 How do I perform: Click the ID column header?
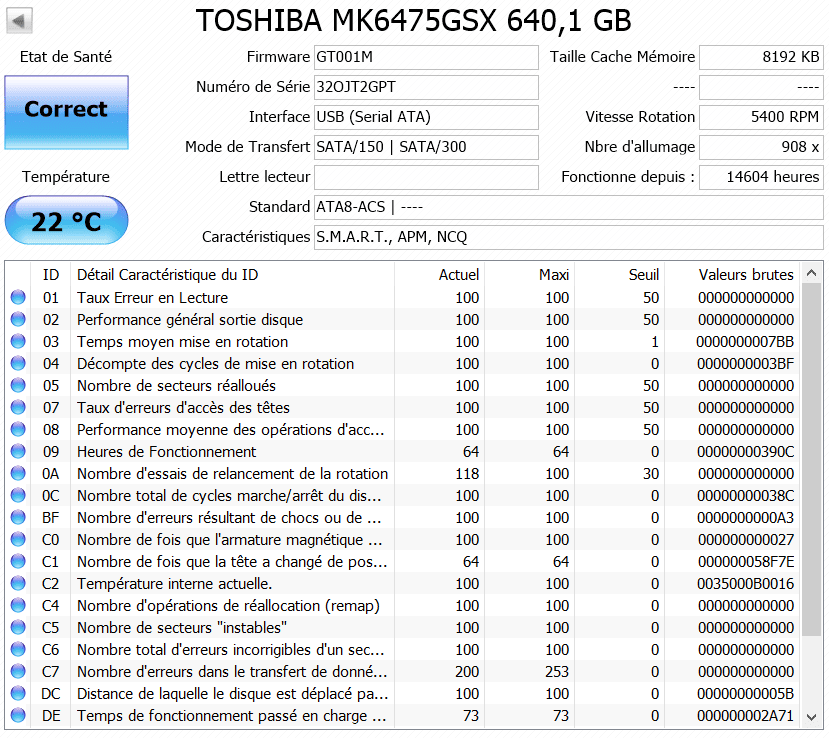click(x=51, y=275)
